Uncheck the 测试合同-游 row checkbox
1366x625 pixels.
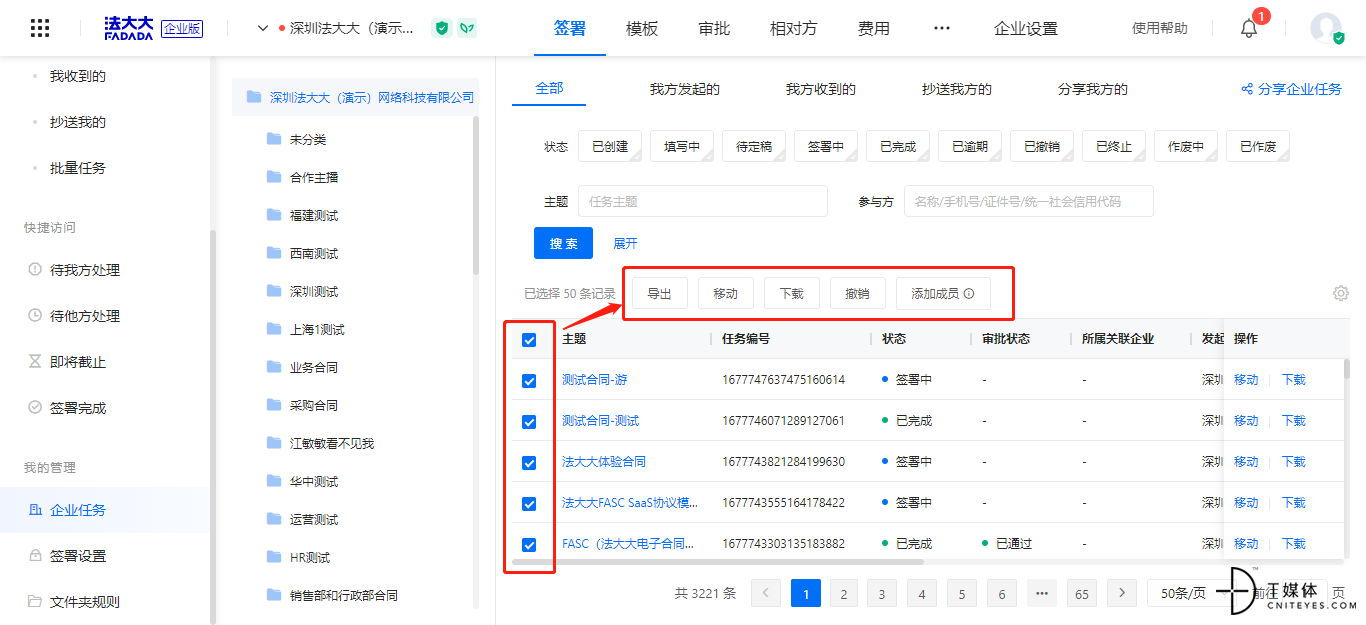(x=529, y=381)
